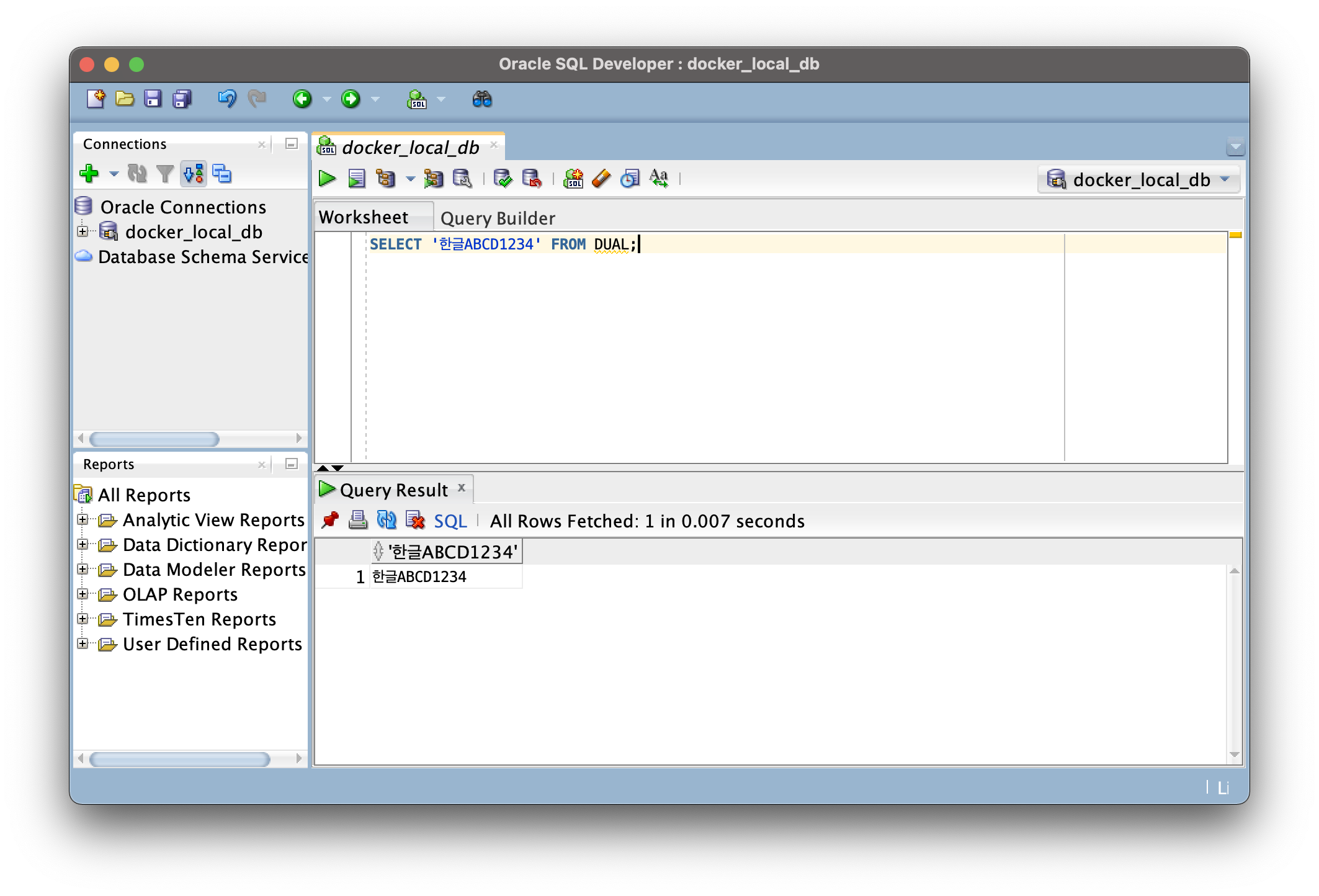
Task: Click the Find binoculars icon
Action: [x=482, y=99]
